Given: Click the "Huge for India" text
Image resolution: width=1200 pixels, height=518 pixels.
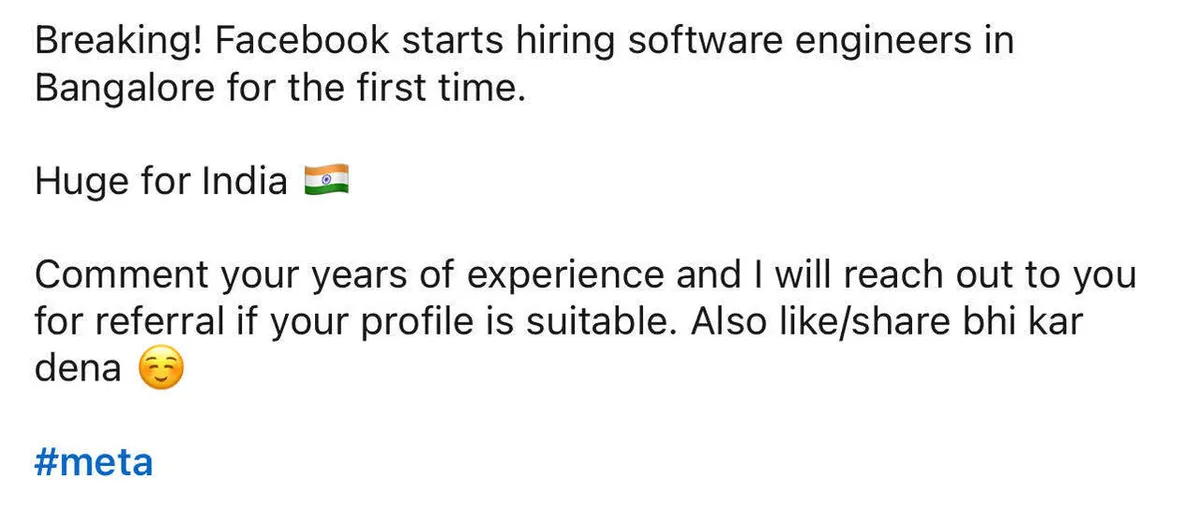Looking at the screenshot, I should coord(161,183).
